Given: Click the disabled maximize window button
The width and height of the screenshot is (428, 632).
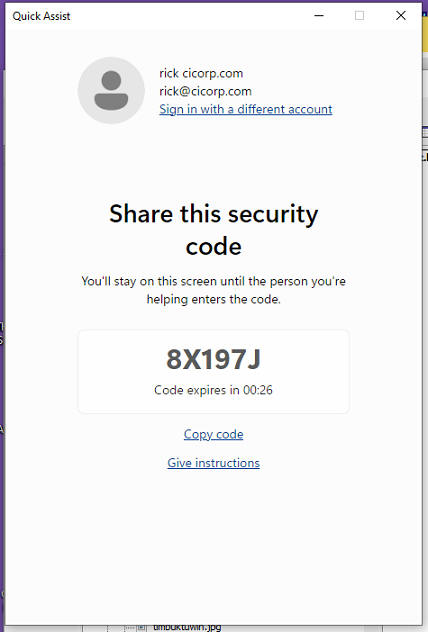Looking at the screenshot, I should click(359, 16).
